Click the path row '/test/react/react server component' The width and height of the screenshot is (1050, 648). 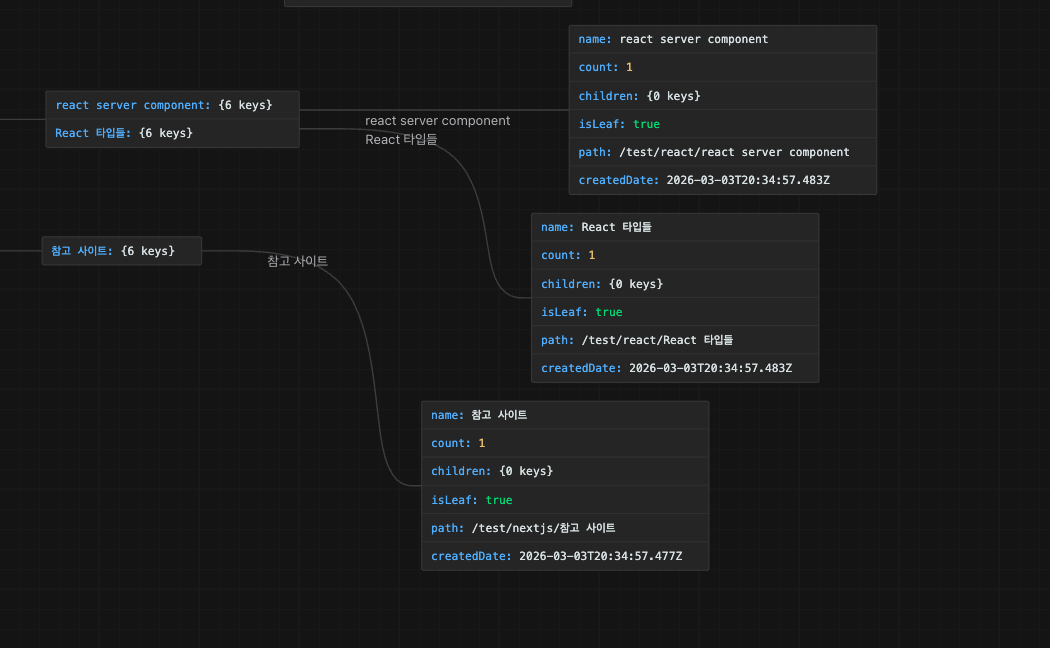(x=722, y=152)
